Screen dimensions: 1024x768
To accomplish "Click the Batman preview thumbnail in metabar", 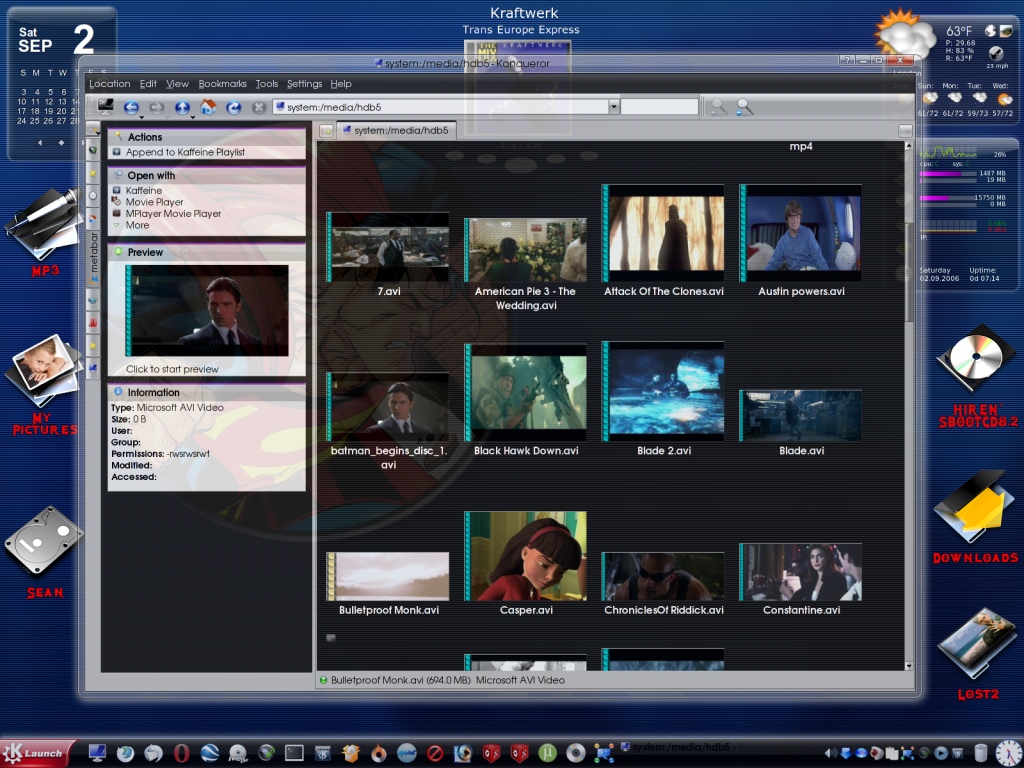I will click(x=206, y=310).
